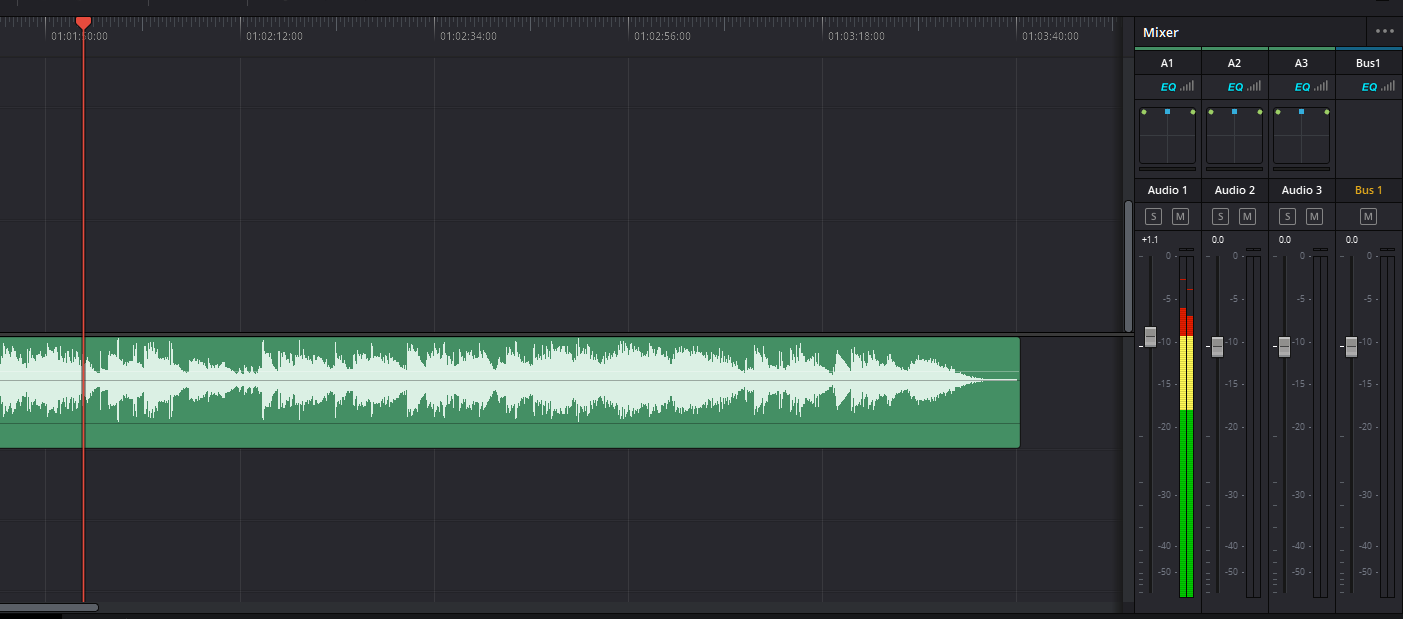Viewport: 1403px width, 619px height.
Task: Select the Bus1 channel header
Action: coord(1368,63)
